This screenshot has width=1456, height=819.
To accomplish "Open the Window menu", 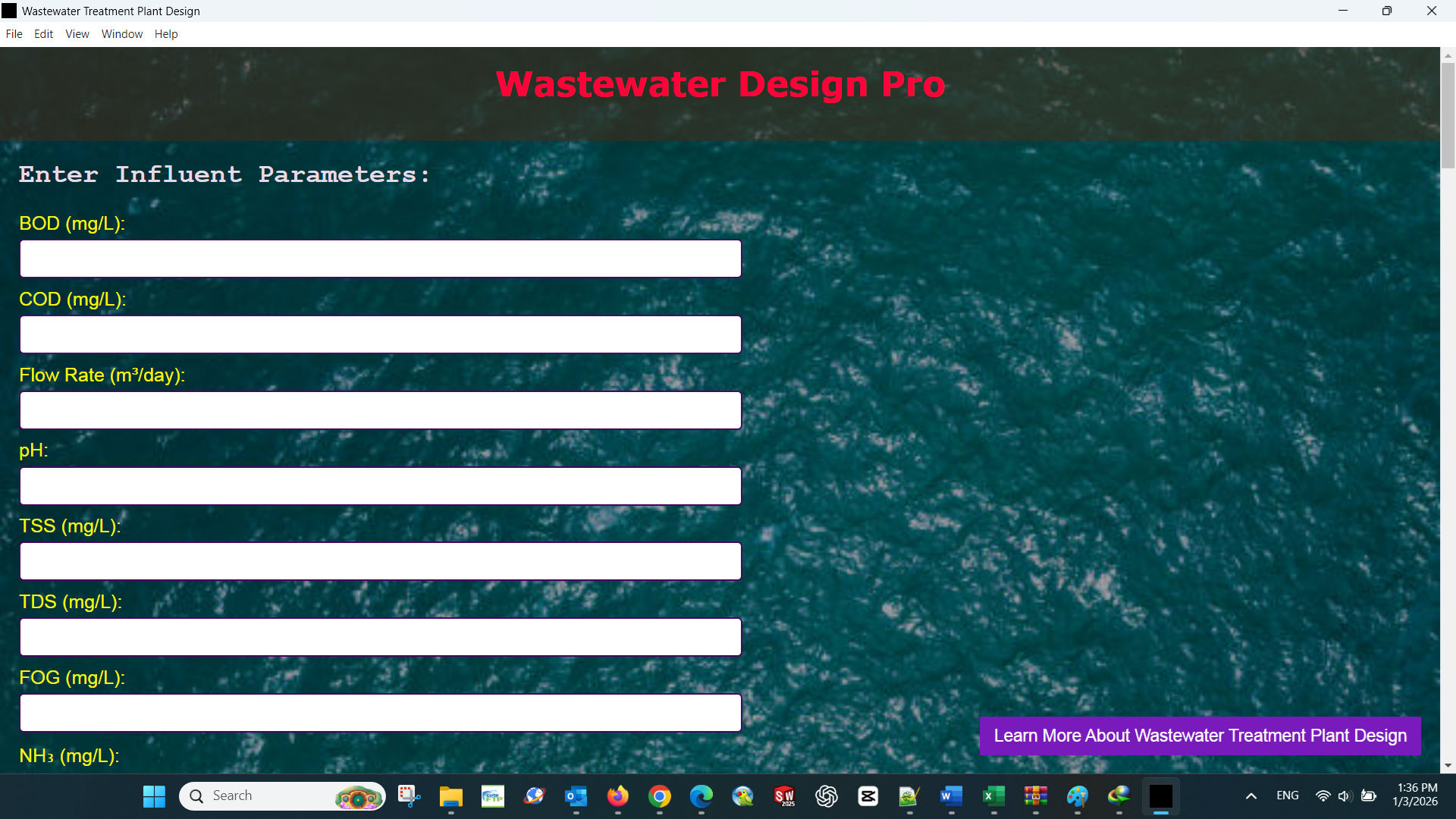I will tap(122, 33).
